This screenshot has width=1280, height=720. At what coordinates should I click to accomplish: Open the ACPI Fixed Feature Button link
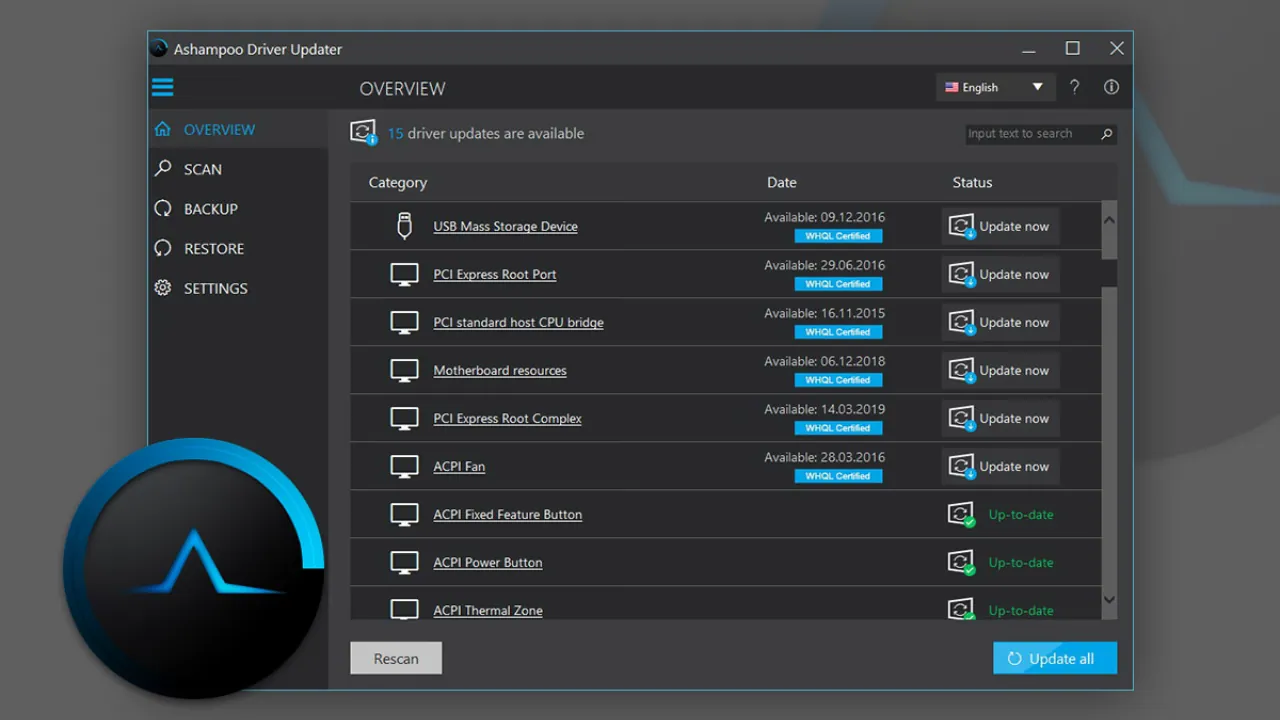click(x=507, y=514)
